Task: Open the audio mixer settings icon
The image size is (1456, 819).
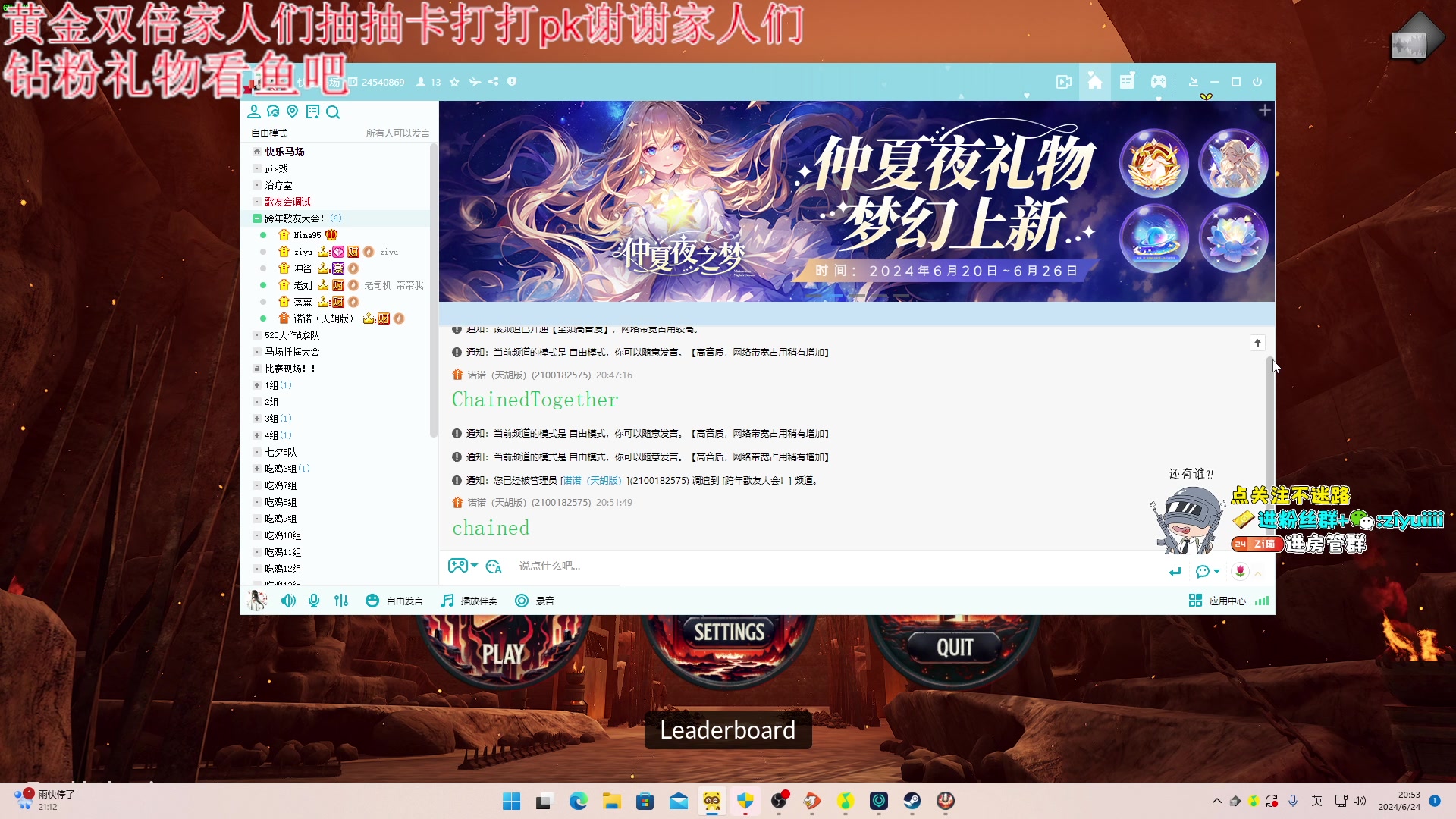Action: pos(341,601)
